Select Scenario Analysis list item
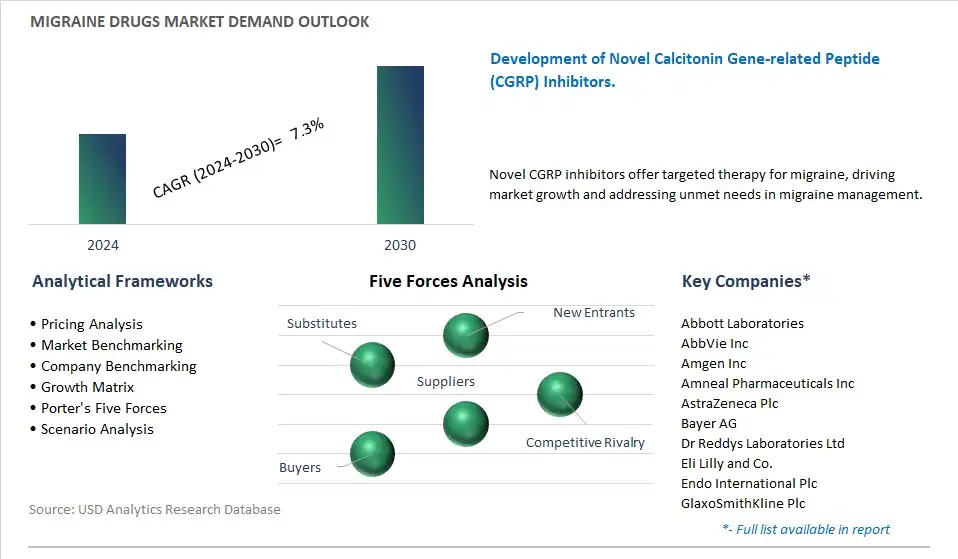This screenshot has width=958, height=559. (92, 429)
